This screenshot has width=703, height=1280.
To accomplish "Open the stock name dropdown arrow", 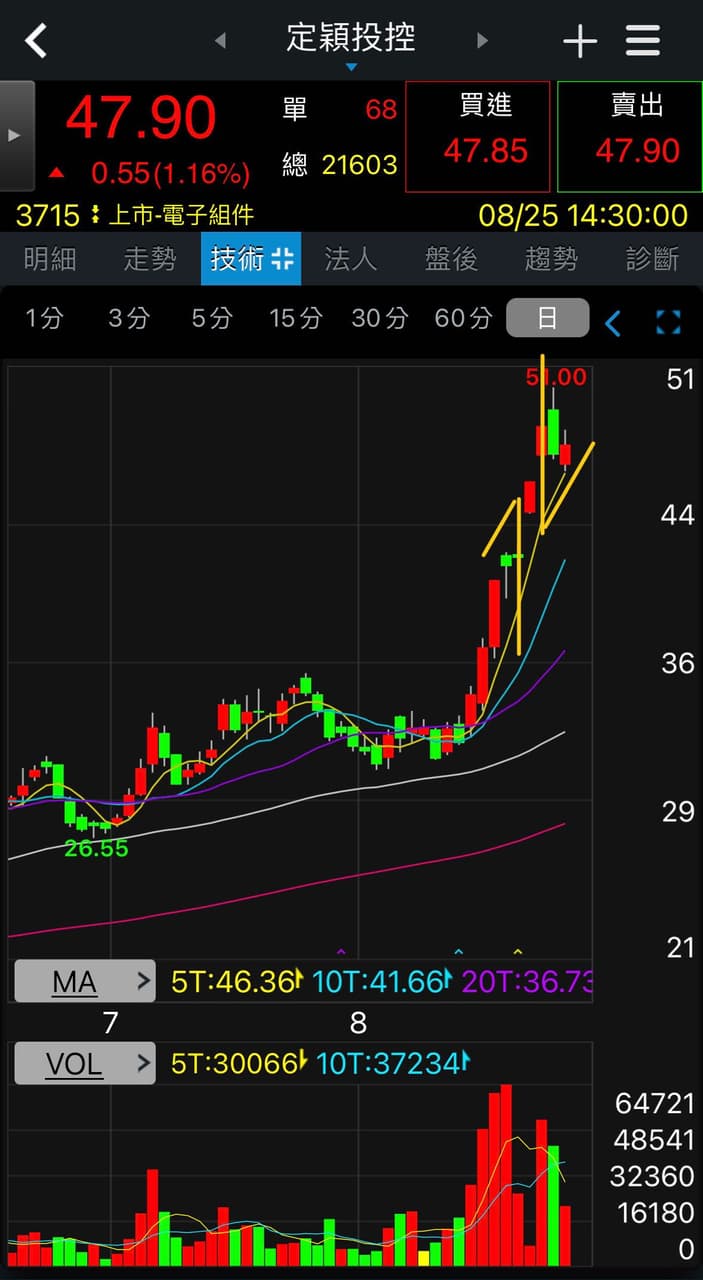I will coord(351,68).
